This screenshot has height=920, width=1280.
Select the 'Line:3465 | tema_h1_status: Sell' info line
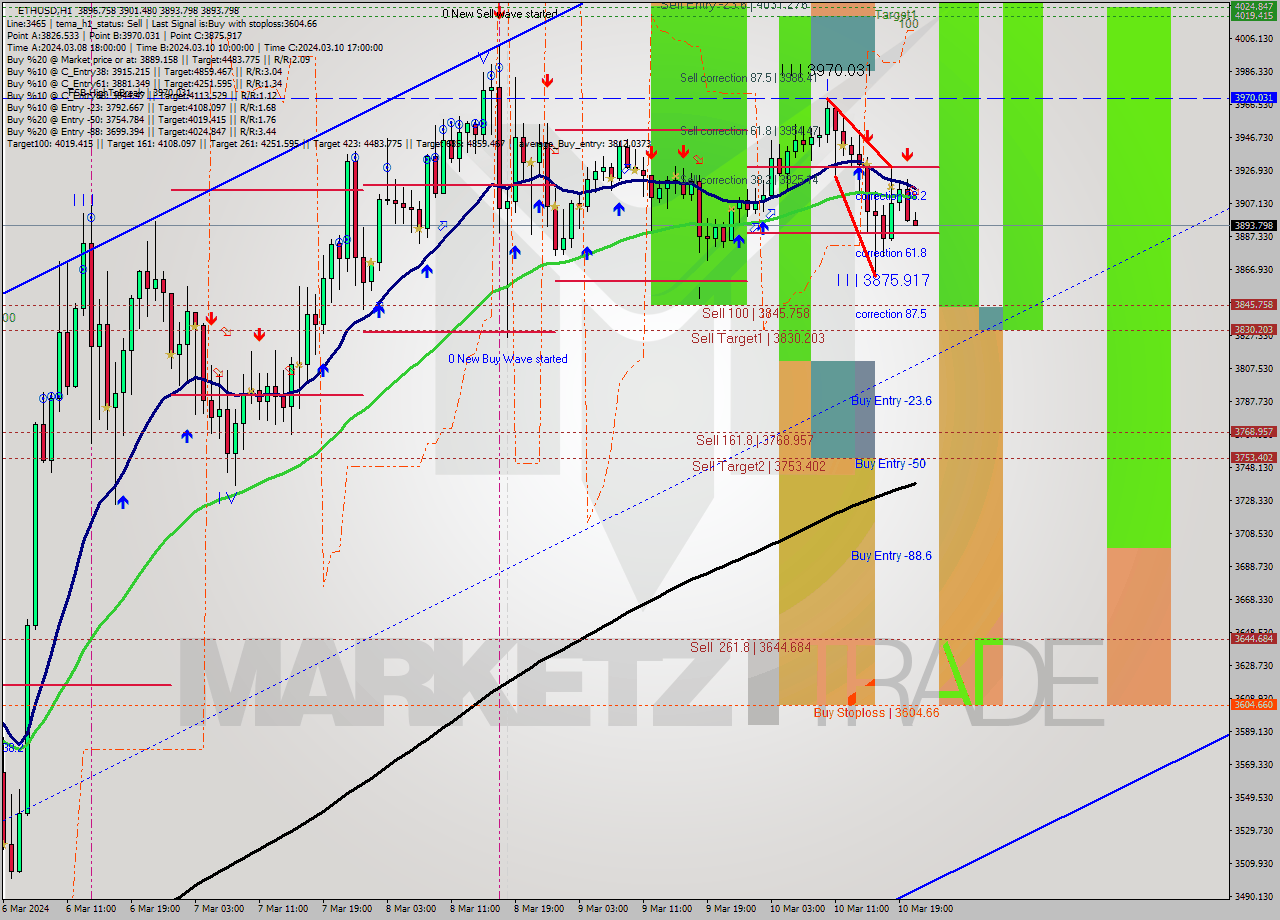tap(162, 23)
